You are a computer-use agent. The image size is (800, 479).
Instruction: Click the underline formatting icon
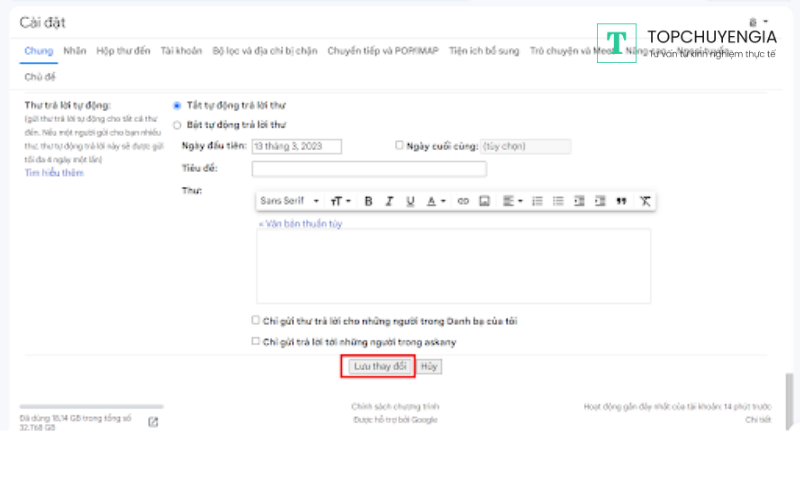pyautogui.click(x=410, y=201)
